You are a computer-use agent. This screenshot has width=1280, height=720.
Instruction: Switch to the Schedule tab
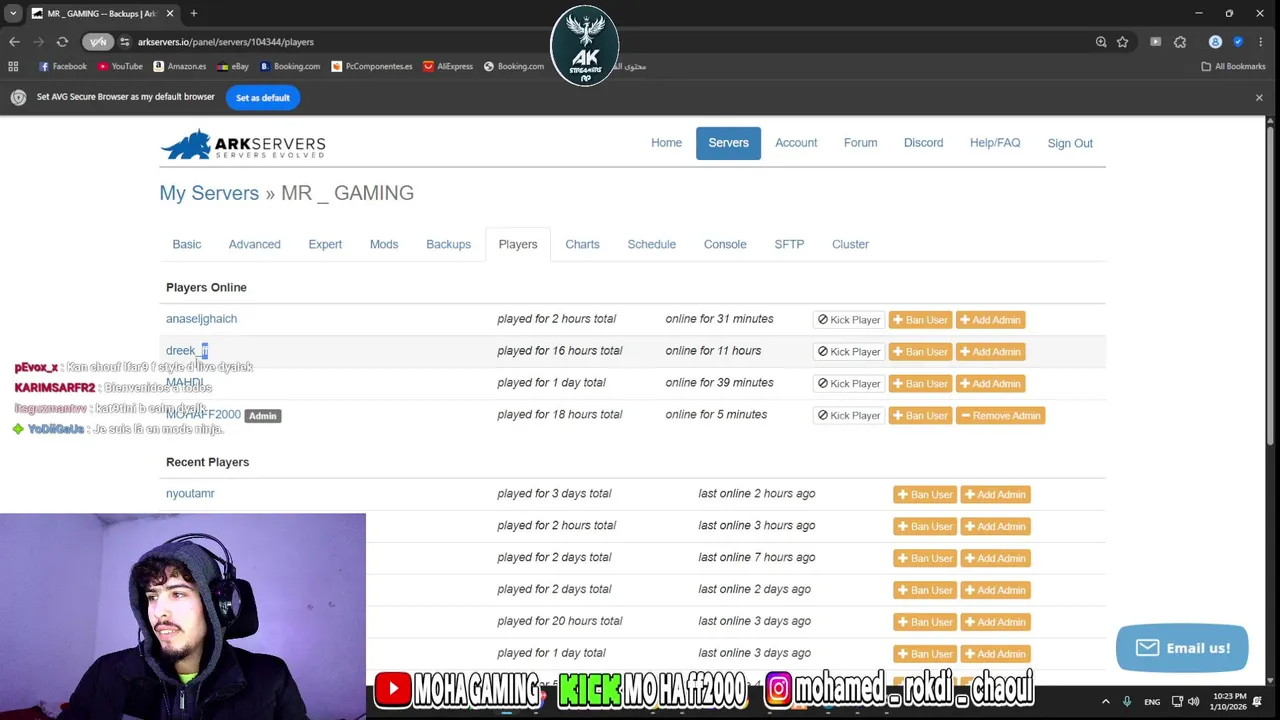tap(652, 244)
